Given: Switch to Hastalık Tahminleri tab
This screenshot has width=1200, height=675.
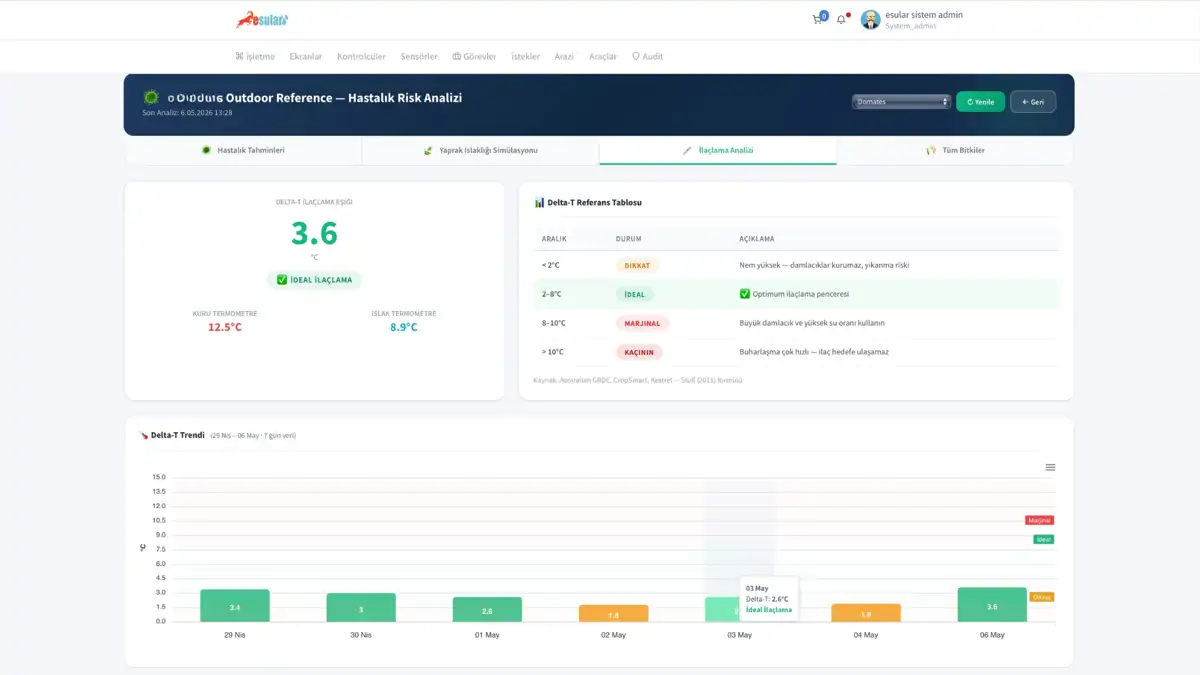Looking at the screenshot, I should [243, 150].
